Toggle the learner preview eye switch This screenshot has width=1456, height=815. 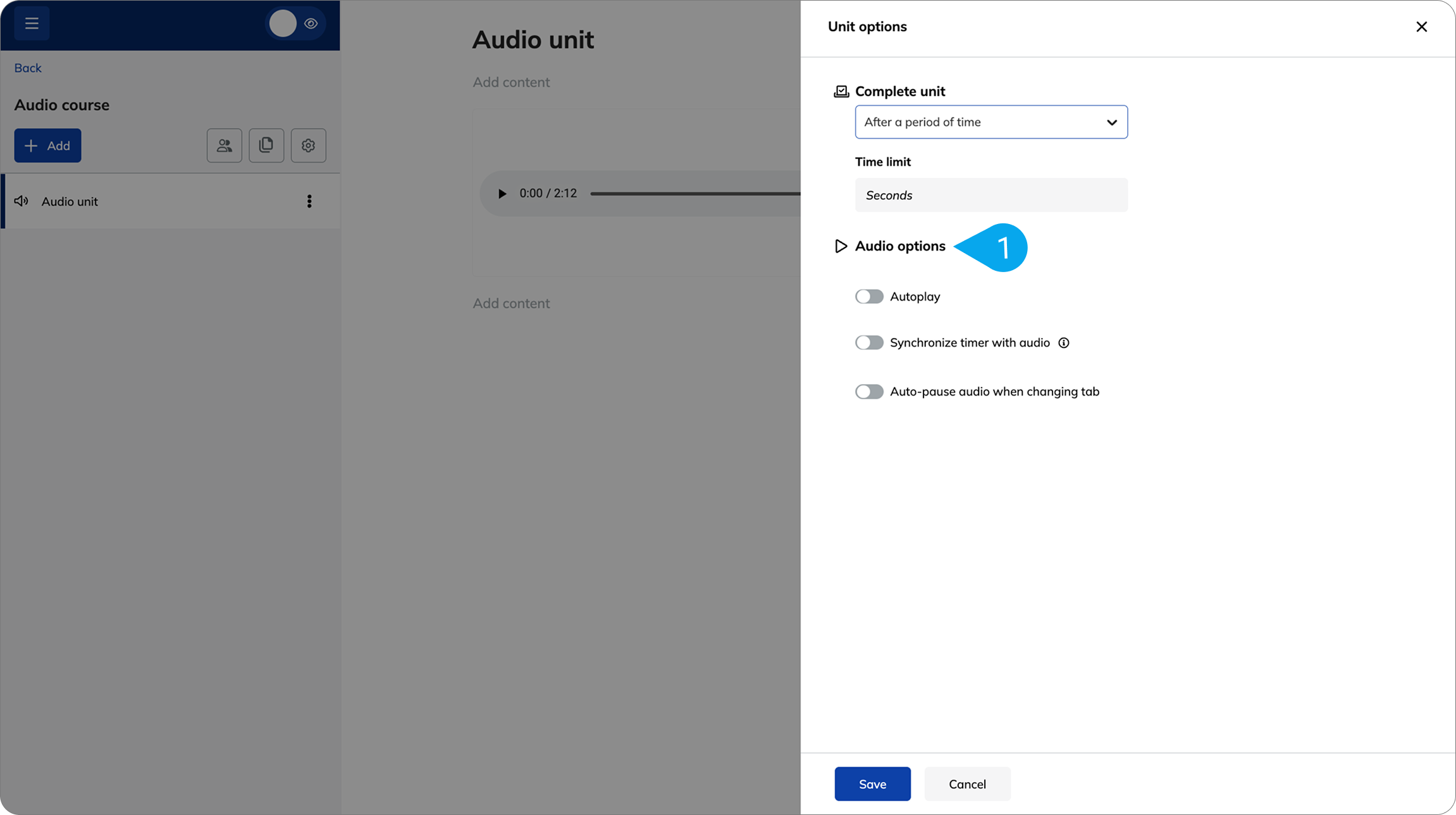(296, 24)
